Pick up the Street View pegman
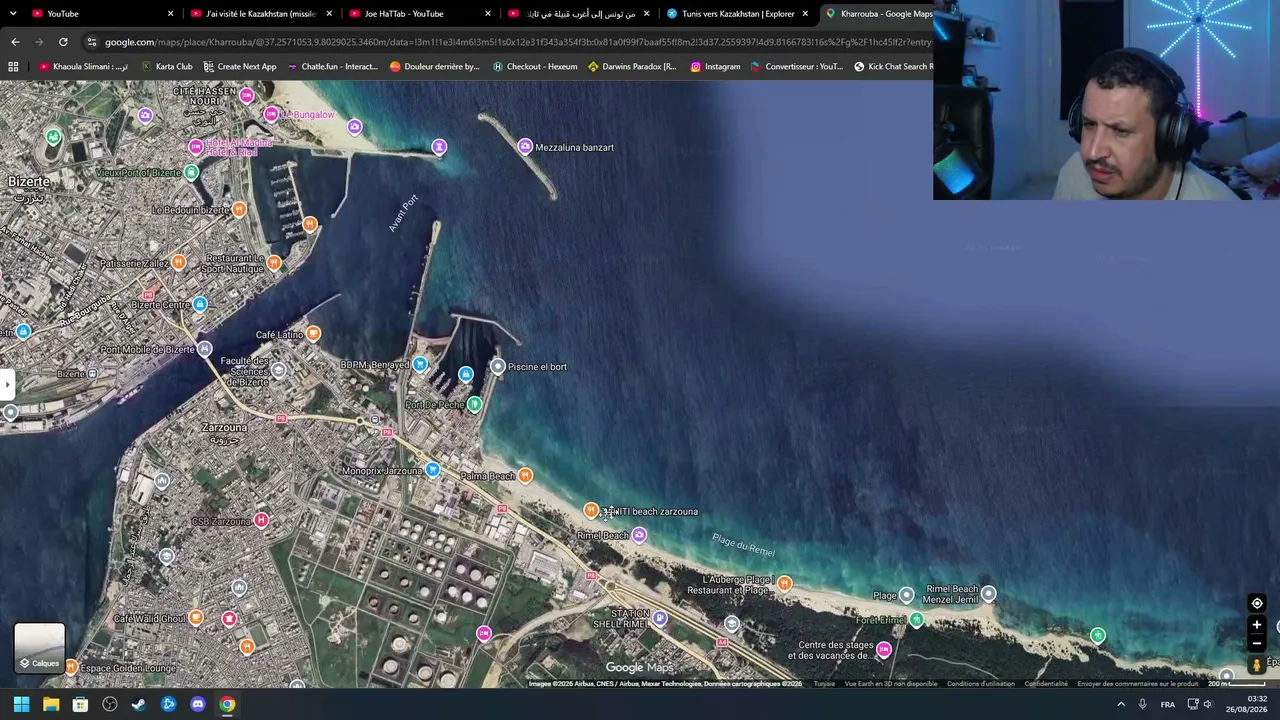This screenshot has width=1280, height=720. [1257, 665]
